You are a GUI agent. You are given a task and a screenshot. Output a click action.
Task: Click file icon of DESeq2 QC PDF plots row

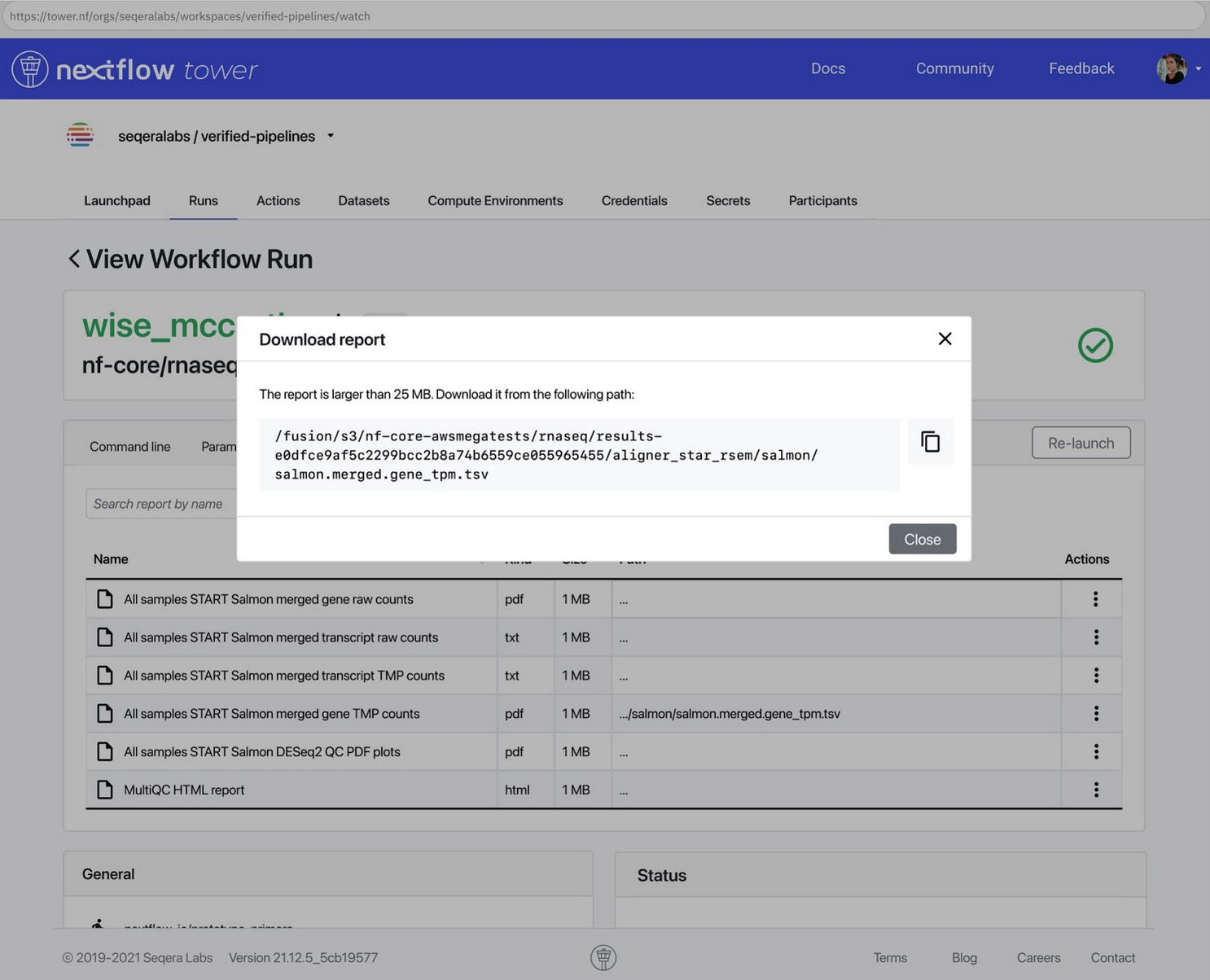point(105,752)
